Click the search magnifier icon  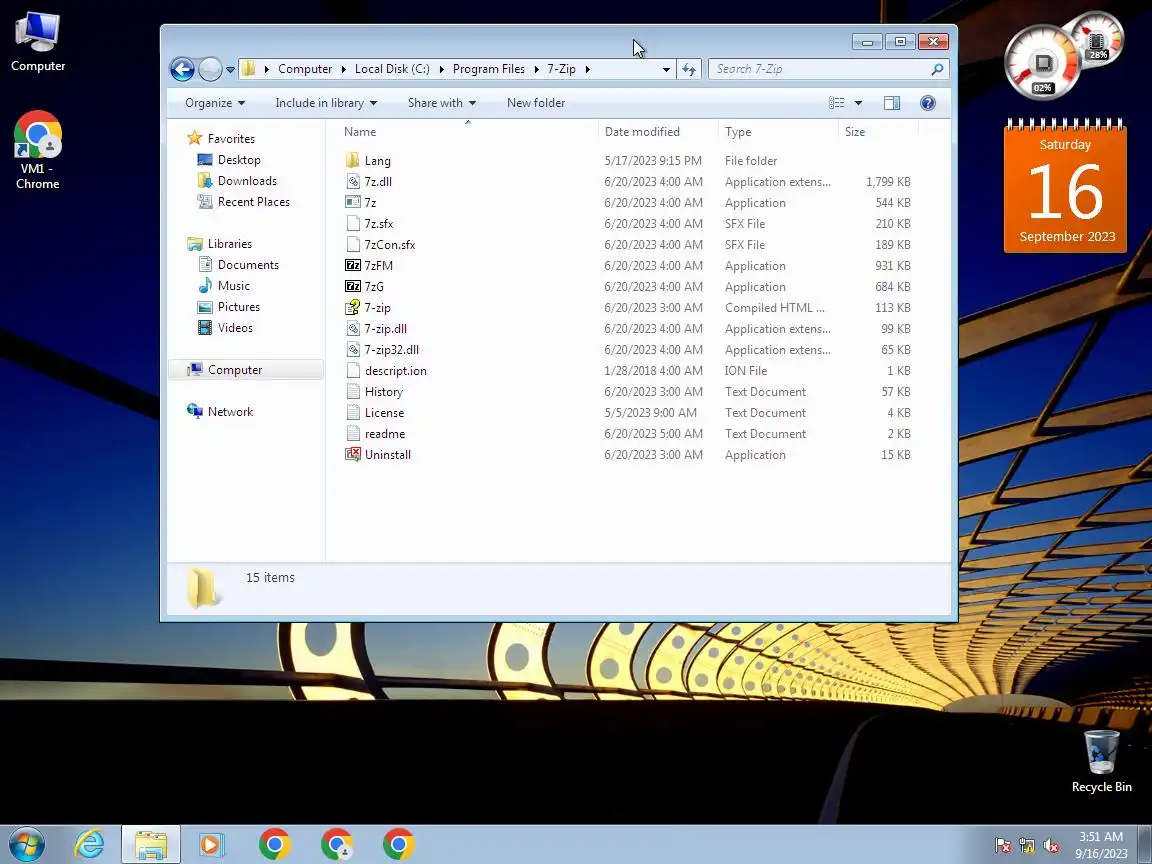click(937, 69)
